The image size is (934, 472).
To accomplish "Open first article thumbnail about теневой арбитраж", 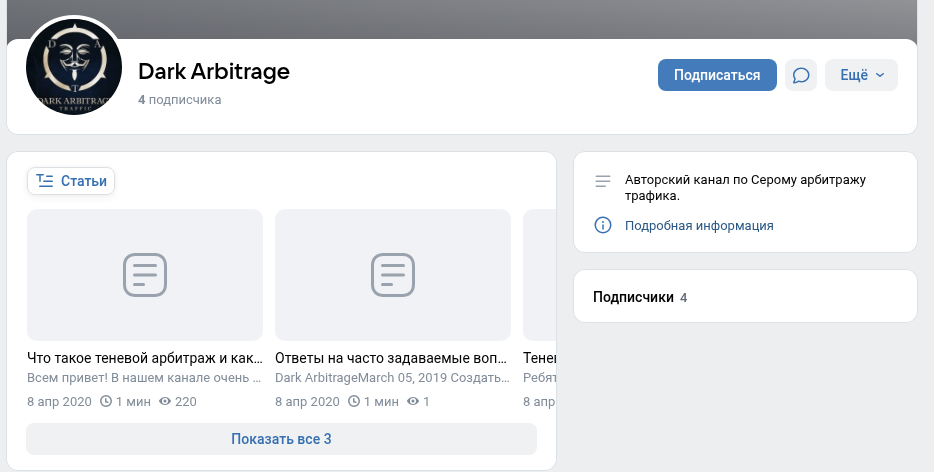I will coord(145,274).
